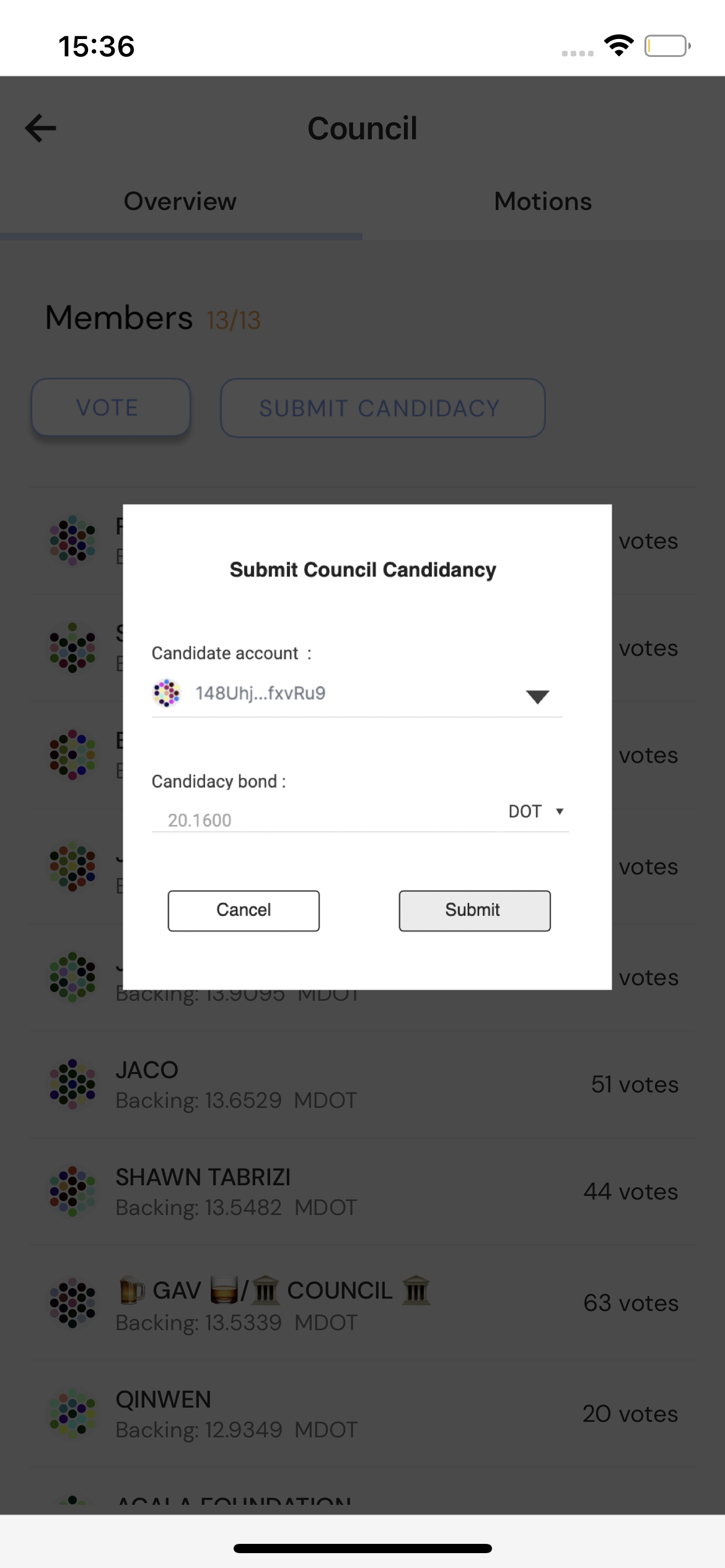Viewport: 725px width, 1568px height.
Task: Click the battery indicator in the status bar
Action: click(x=666, y=45)
